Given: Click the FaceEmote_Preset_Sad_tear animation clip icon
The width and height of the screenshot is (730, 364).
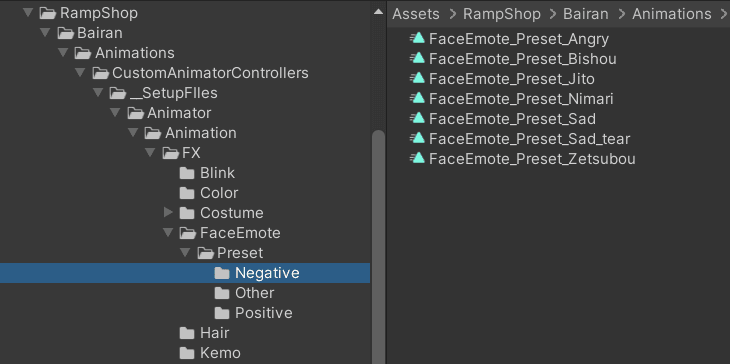Looking at the screenshot, I should coord(418,139).
